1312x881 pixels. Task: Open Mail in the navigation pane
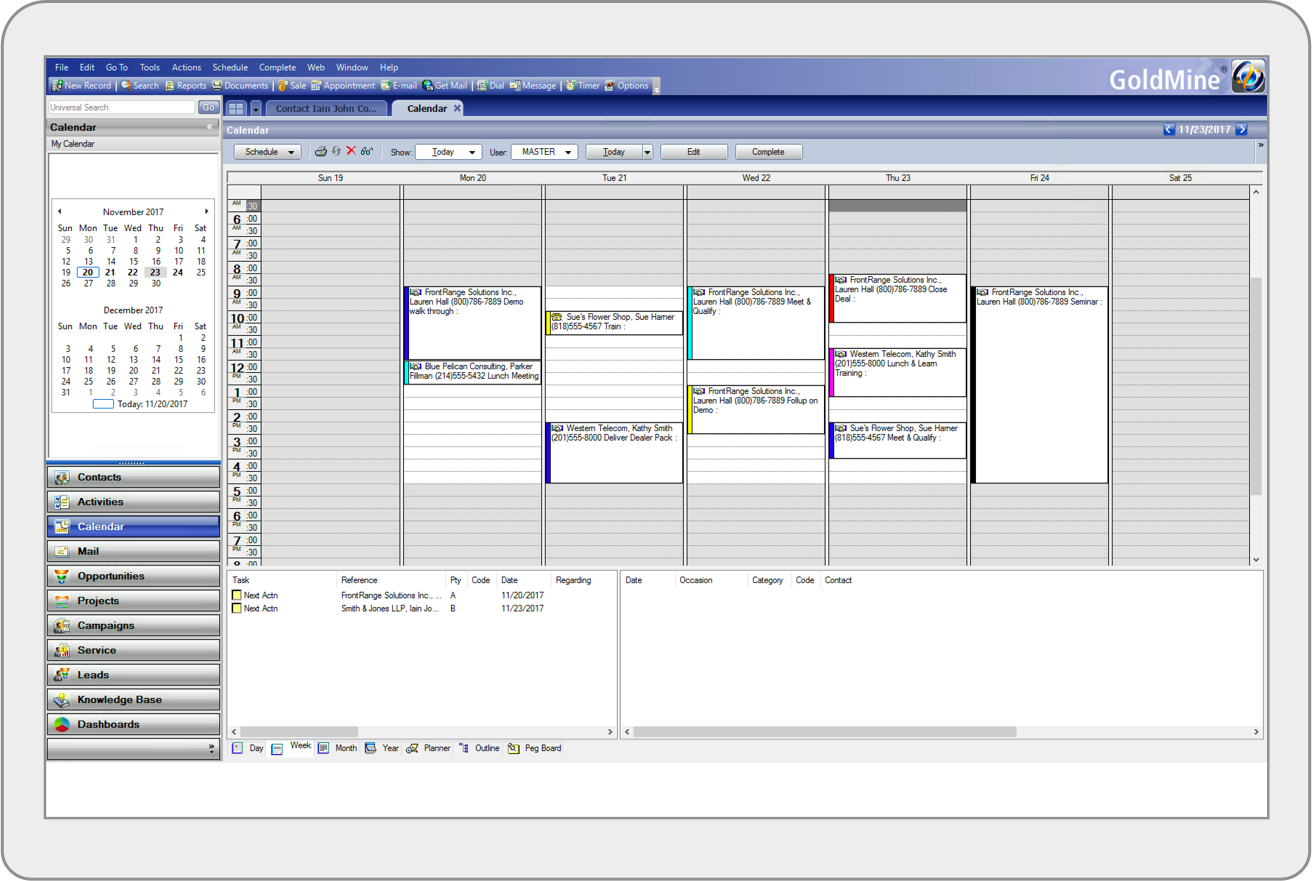click(x=133, y=552)
